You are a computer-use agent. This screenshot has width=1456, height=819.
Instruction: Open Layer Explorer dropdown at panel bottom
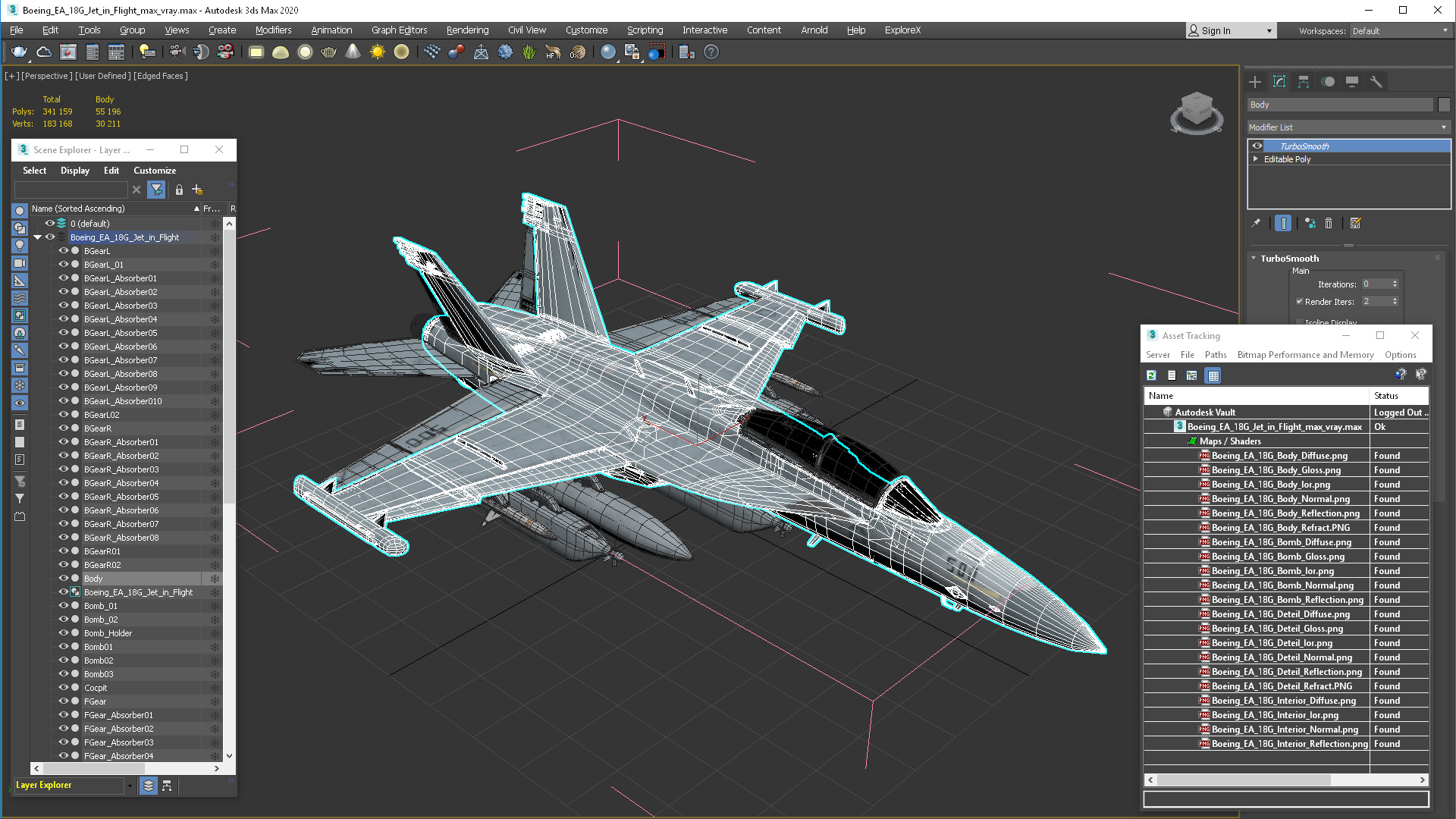130,786
